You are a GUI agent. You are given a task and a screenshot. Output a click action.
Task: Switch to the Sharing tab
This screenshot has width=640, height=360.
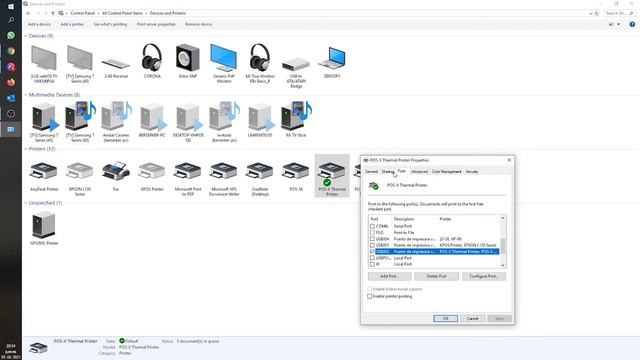387,172
